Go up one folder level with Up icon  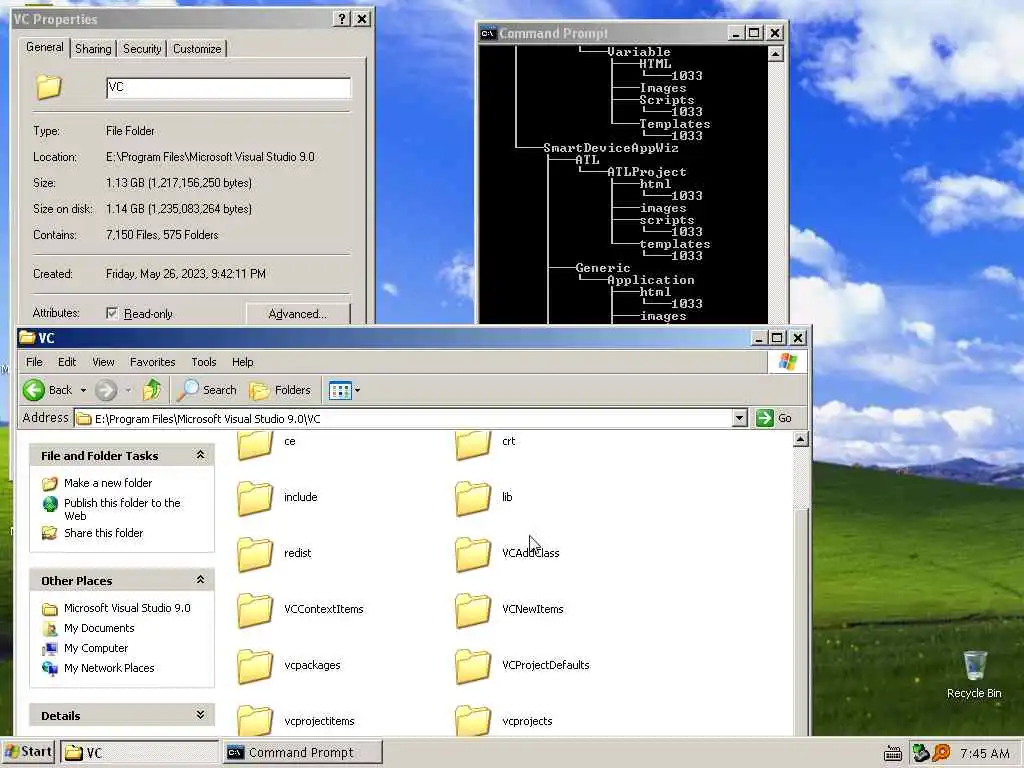pyautogui.click(x=152, y=390)
